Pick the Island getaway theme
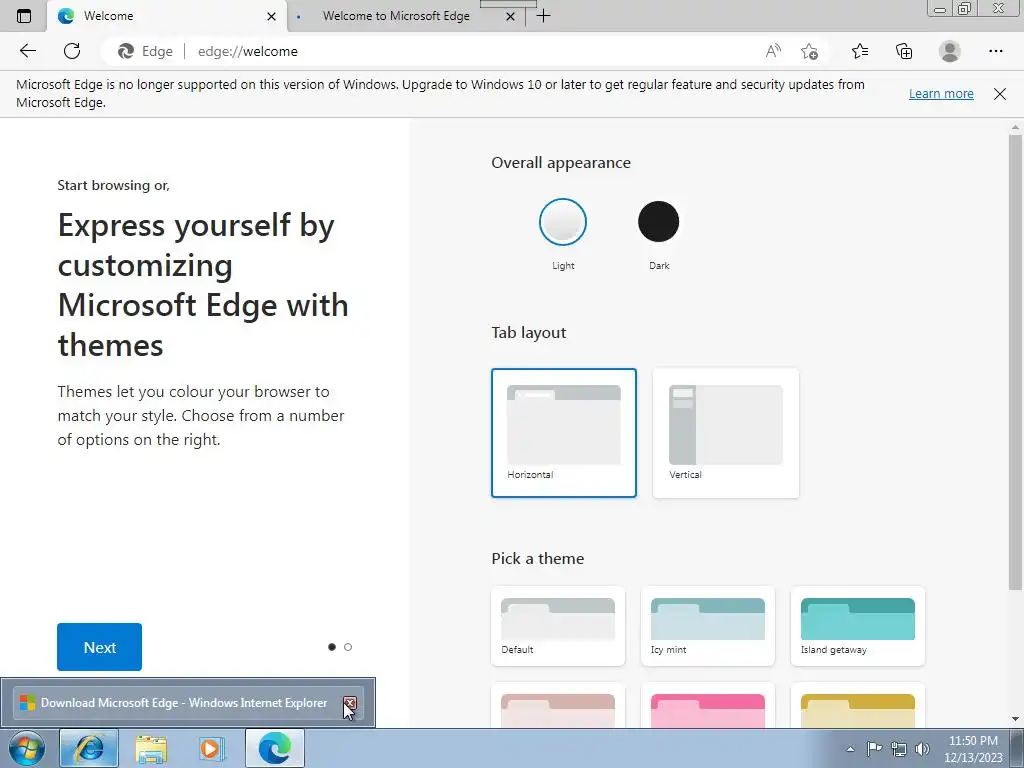 pyautogui.click(x=857, y=626)
